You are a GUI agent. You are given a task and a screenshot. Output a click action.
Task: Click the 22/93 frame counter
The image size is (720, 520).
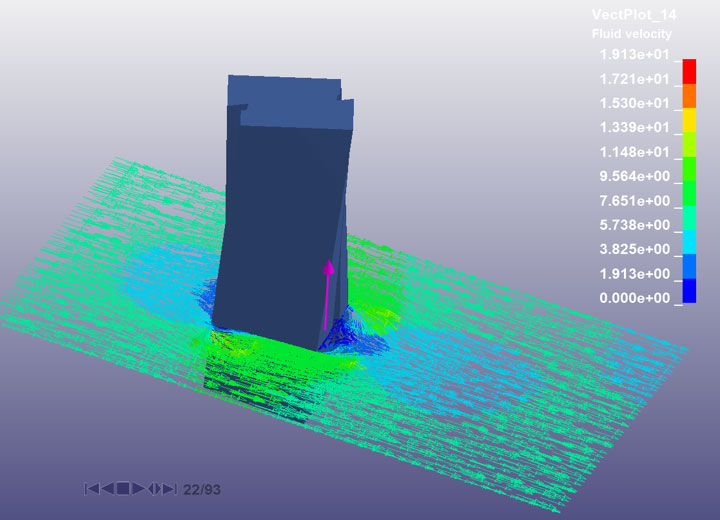tap(202, 490)
